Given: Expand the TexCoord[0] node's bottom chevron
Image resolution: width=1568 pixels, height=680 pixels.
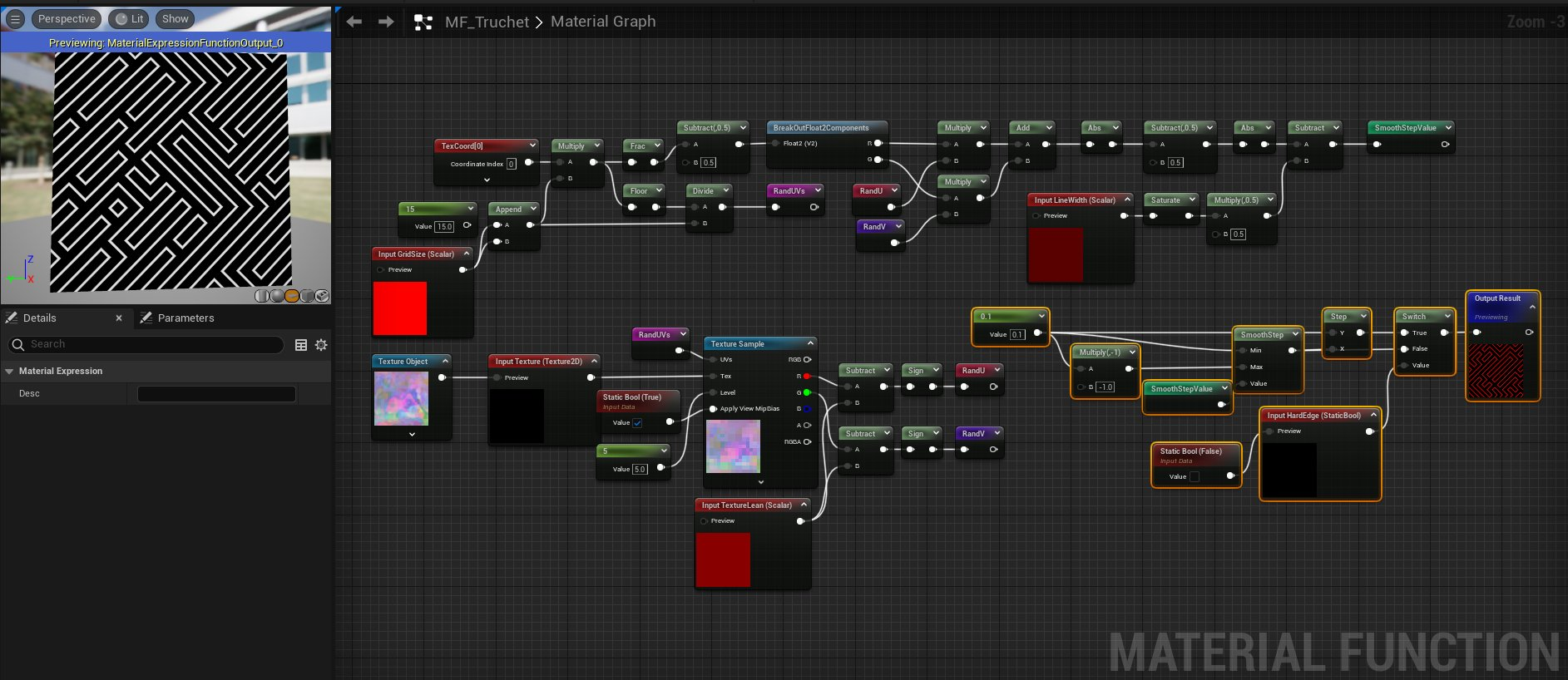Looking at the screenshot, I should click(x=487, y=180).
